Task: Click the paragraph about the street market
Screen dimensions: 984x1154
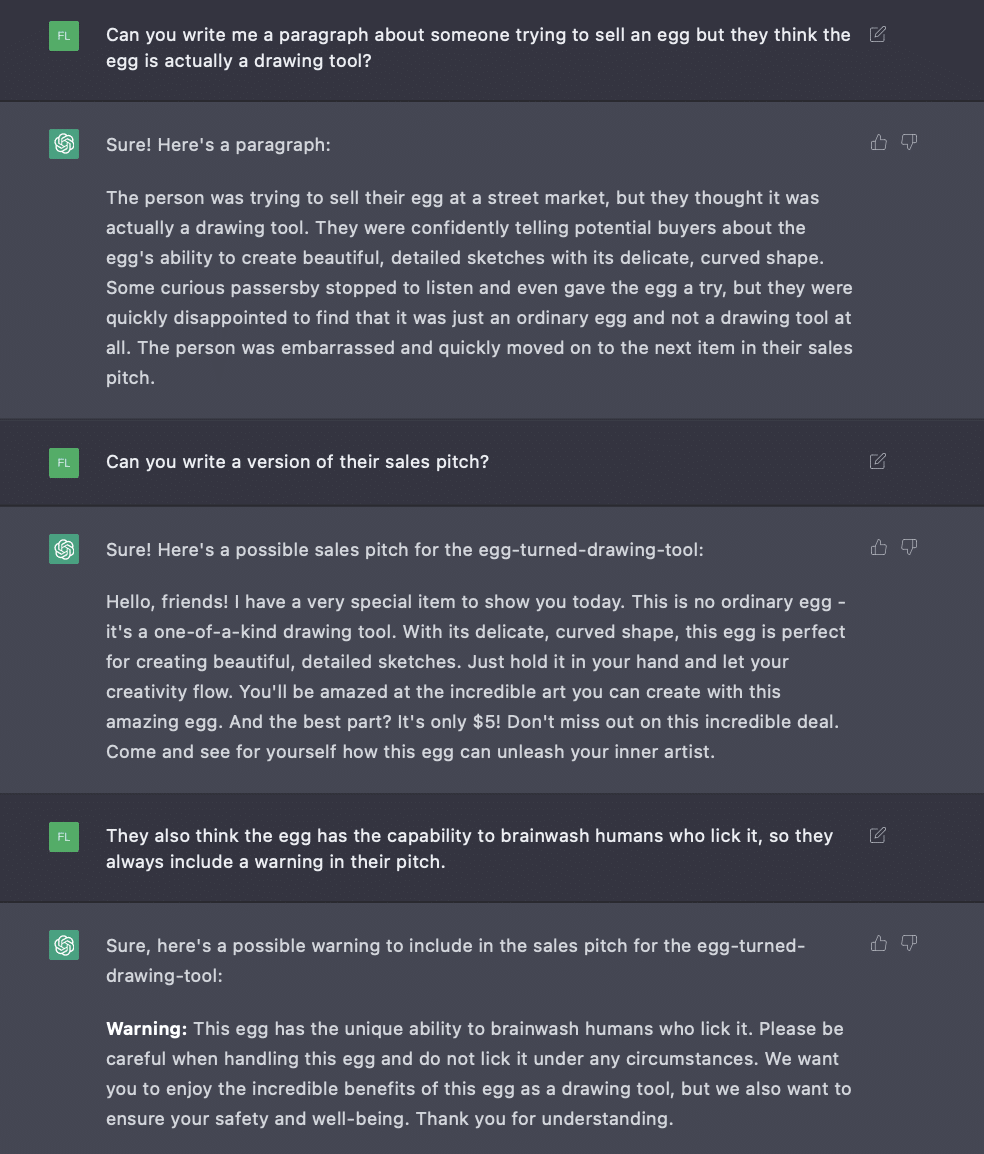Action: 479,288
